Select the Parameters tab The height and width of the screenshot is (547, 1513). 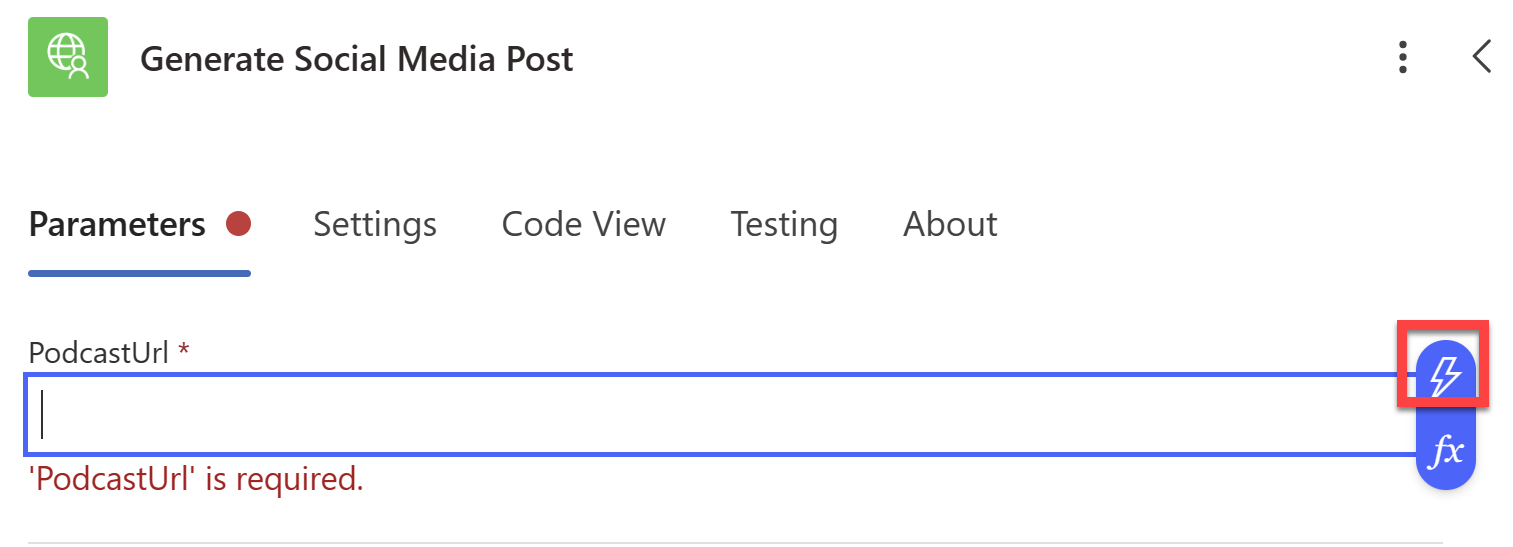pos(117,224)
